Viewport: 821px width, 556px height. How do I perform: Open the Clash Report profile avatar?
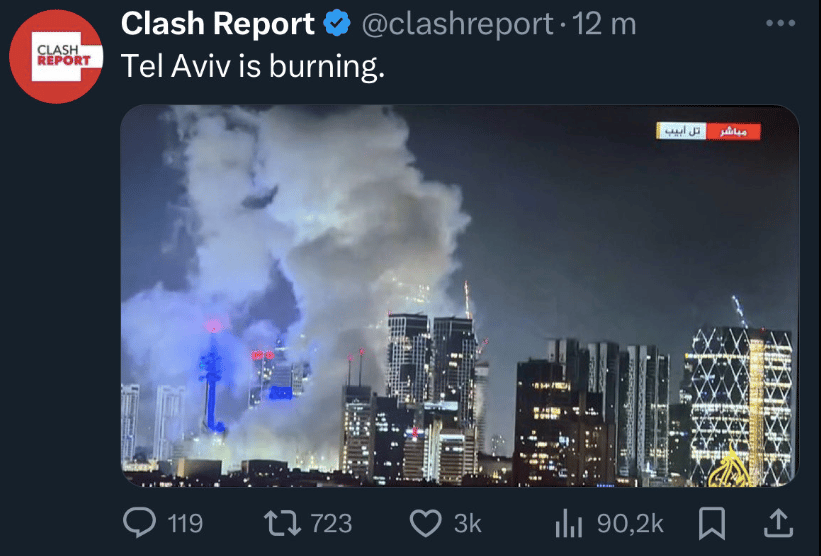click(56, 56)
